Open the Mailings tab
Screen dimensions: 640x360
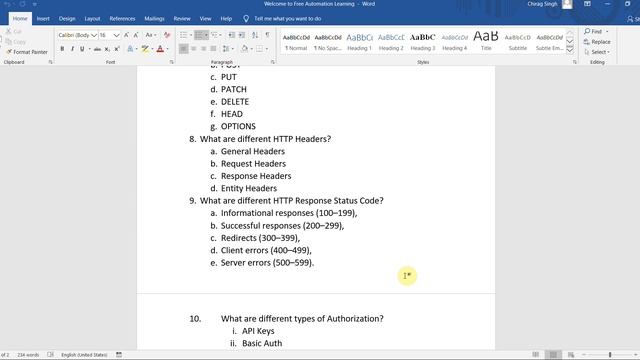pos(154,19)
